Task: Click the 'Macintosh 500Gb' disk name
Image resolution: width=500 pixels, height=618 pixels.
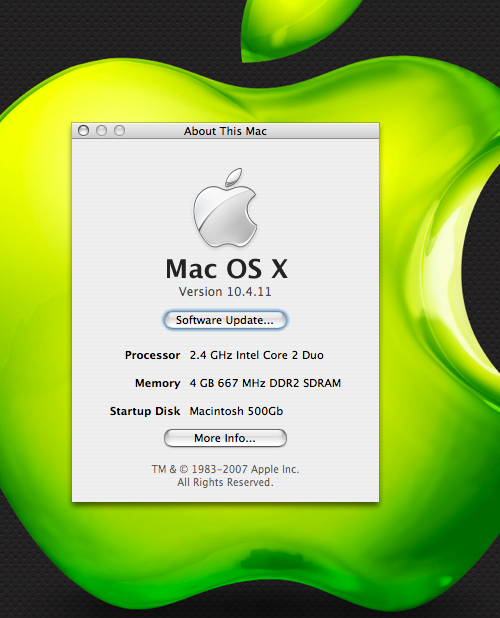Action: click(236, 411)
